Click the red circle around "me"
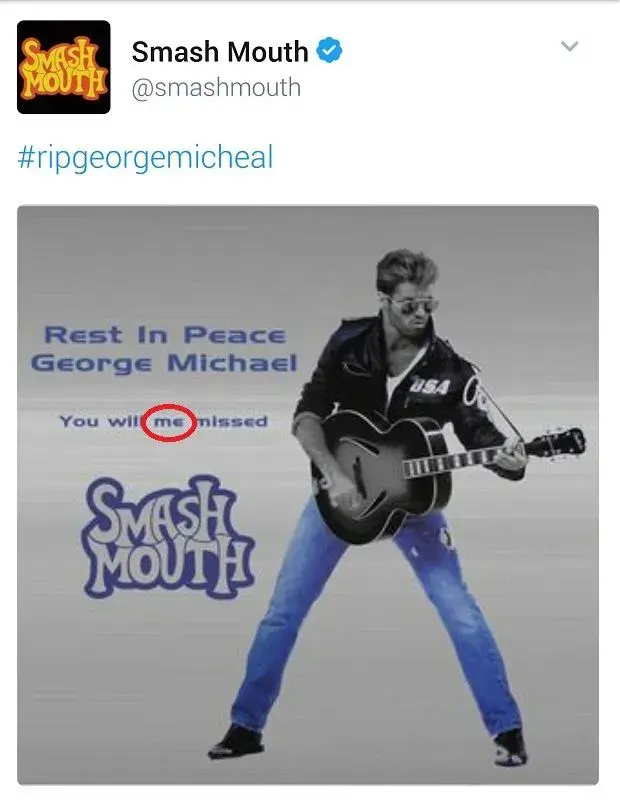The width and height of the screenshot is (620, 807). [x=169, y=422]
